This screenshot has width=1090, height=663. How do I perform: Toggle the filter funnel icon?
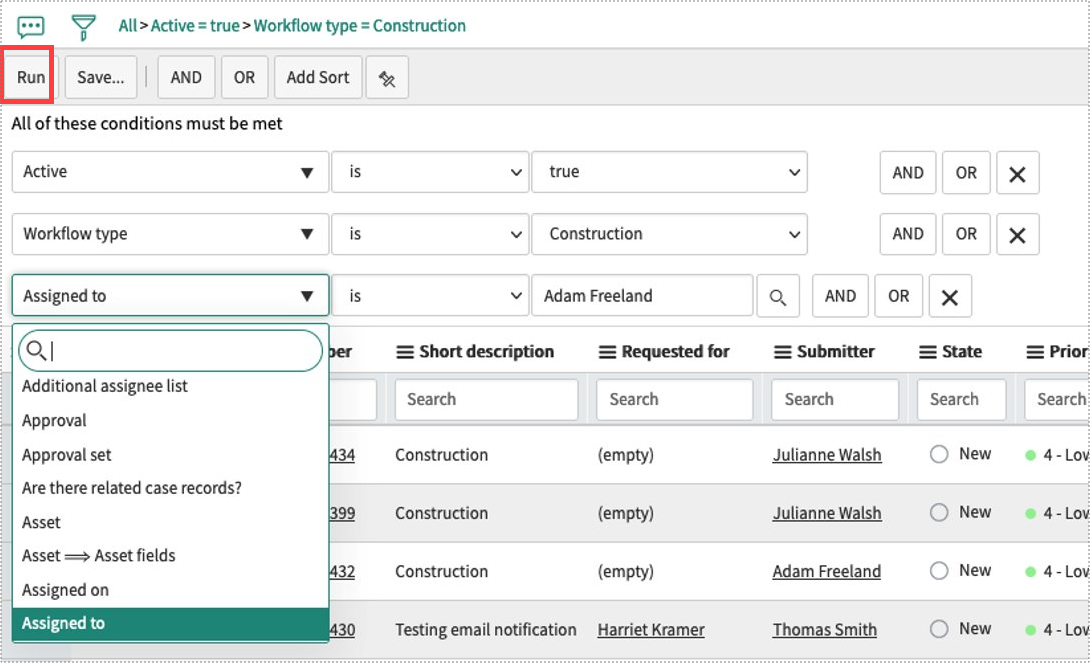point(83,27)
